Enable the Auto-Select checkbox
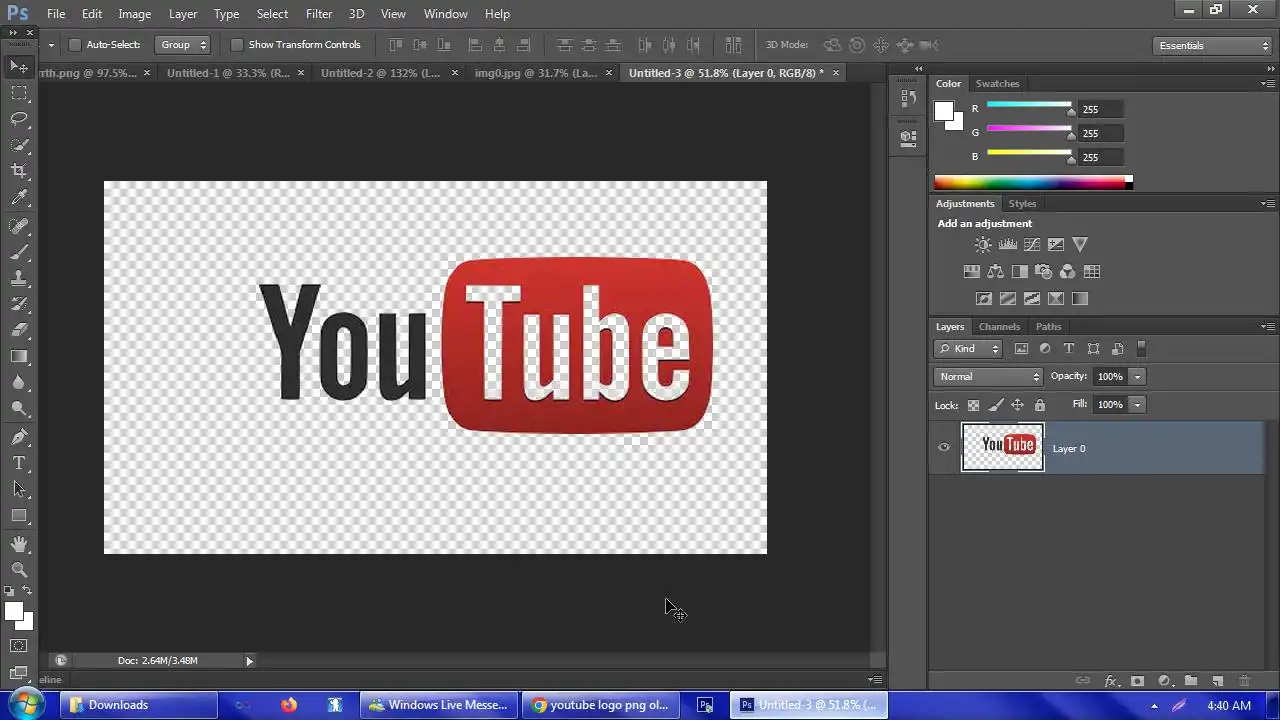 pos(75,45)
